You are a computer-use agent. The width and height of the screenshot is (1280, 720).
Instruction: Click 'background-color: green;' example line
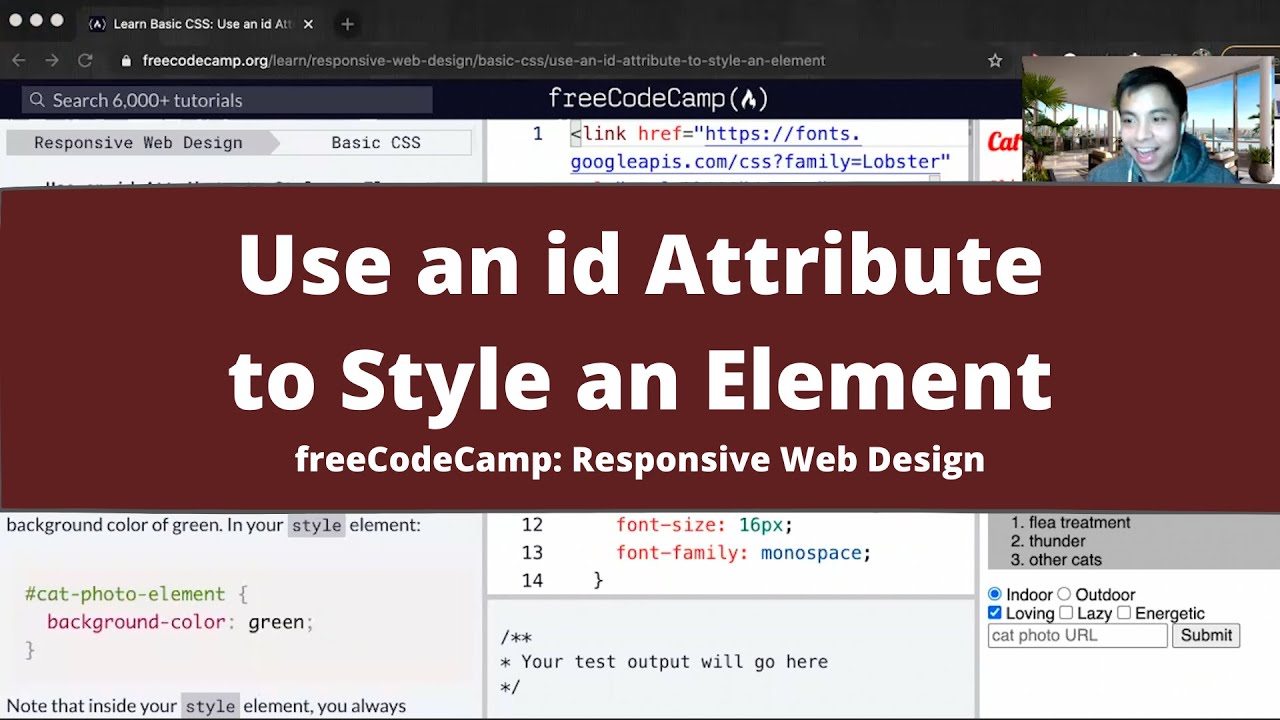pos(180,622)
